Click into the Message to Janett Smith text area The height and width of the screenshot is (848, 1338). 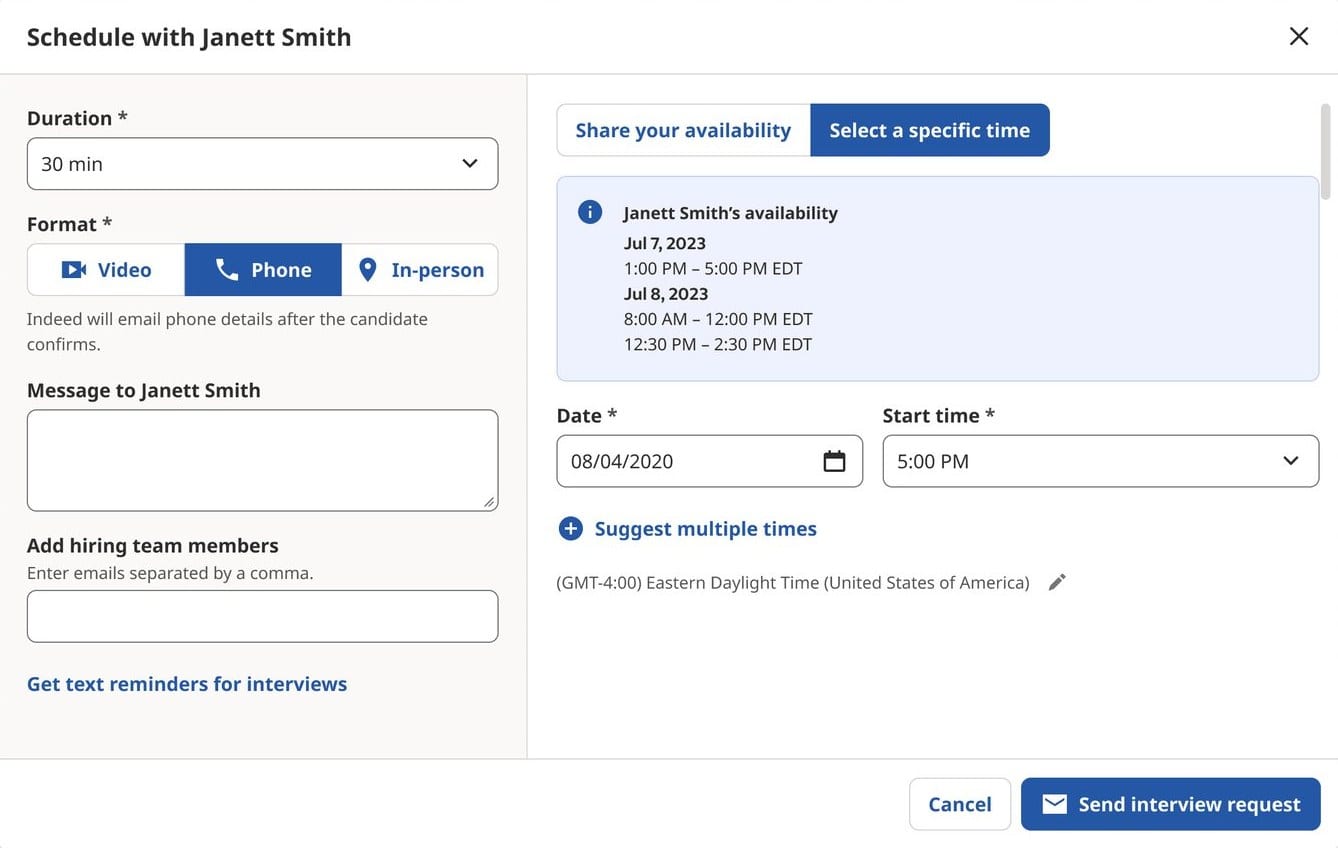(262, 460)
